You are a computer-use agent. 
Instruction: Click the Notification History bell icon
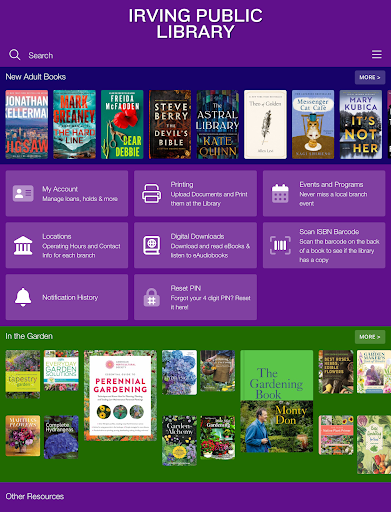[23, 297]
